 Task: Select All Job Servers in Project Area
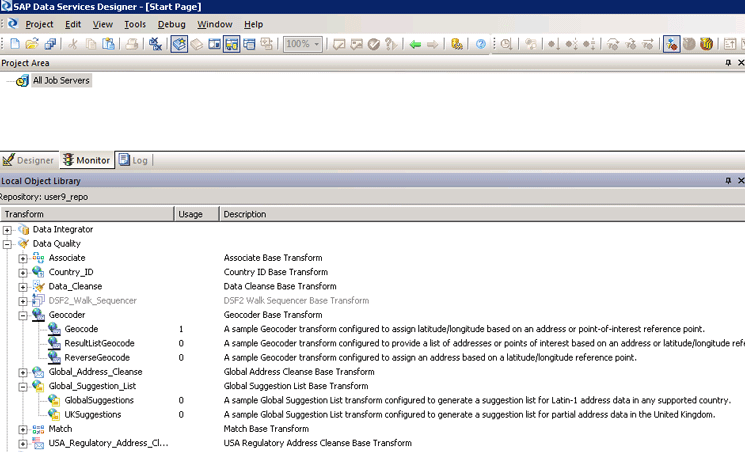coord(61,81)
